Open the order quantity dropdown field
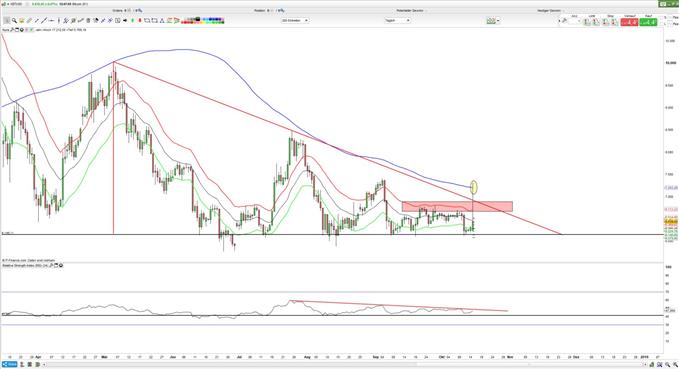This screenshot has height=369, width=679. coord(573,21)
